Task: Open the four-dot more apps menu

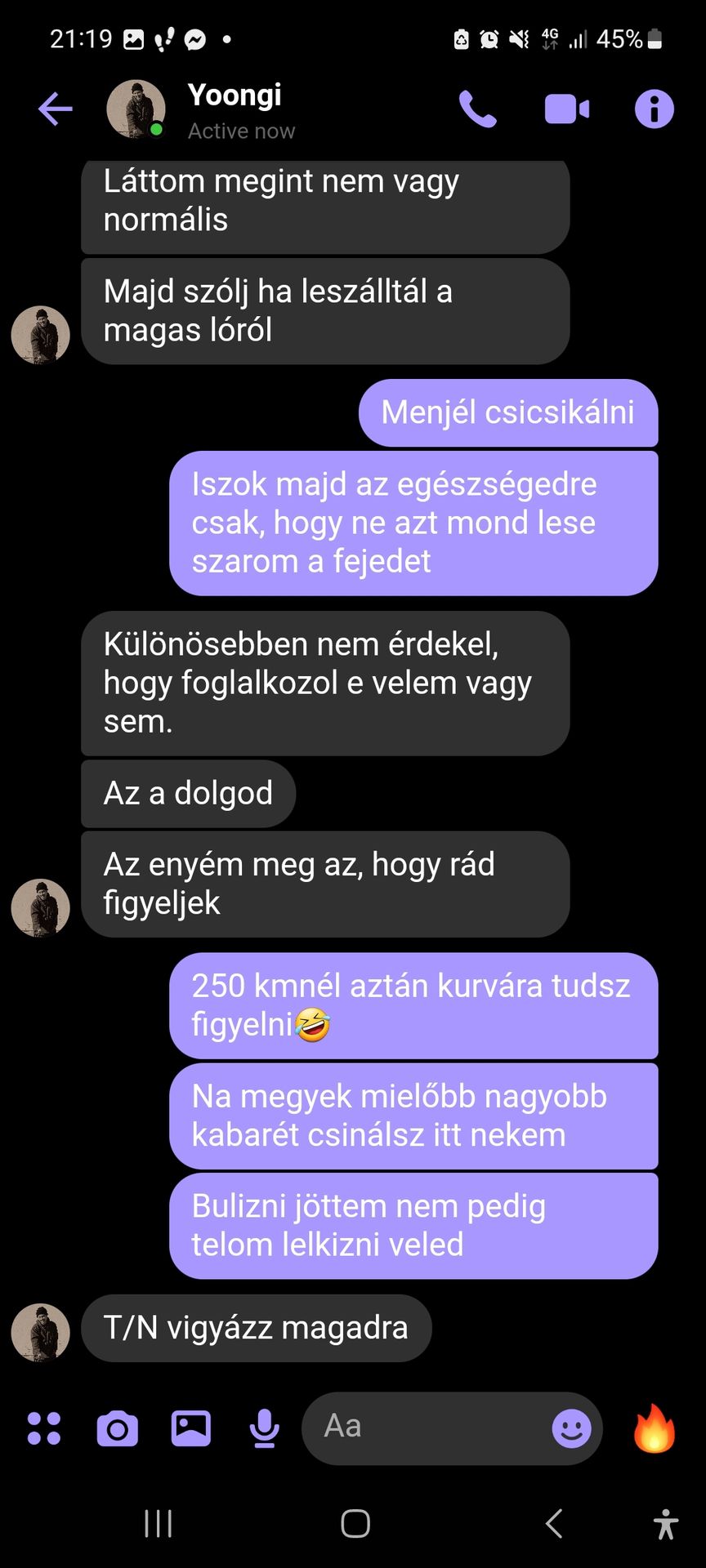Action: (44, 1428)
